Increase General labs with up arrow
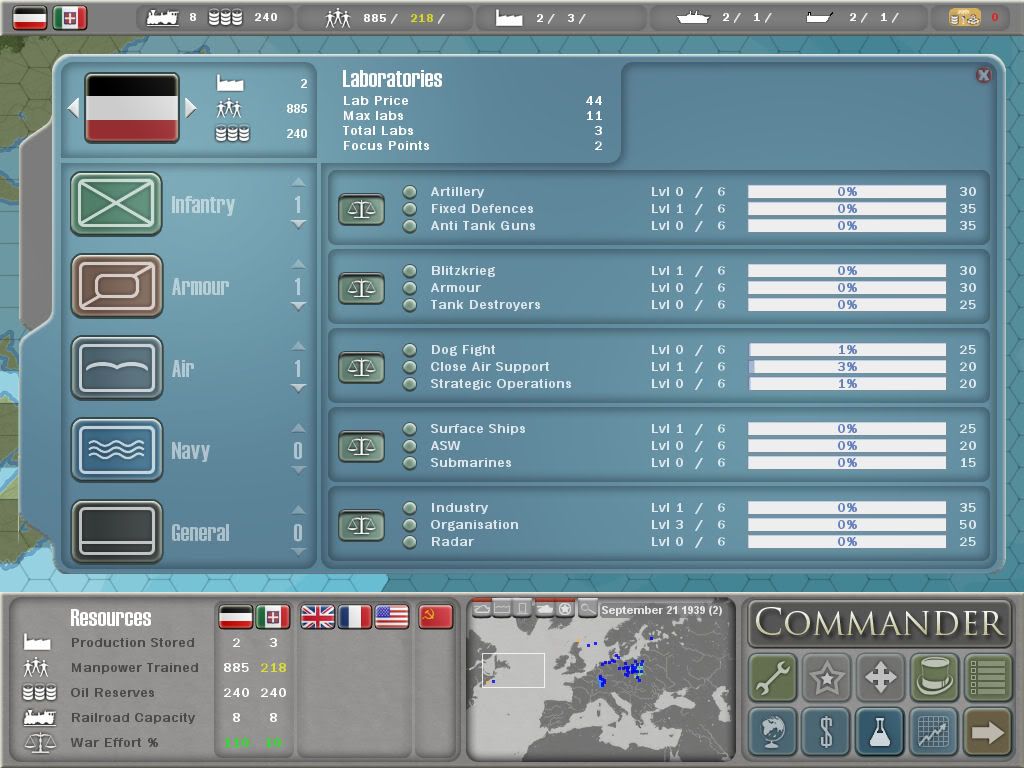Image resolution: width=1024 pixels, height=768 pixels. (x=298, y=510)
